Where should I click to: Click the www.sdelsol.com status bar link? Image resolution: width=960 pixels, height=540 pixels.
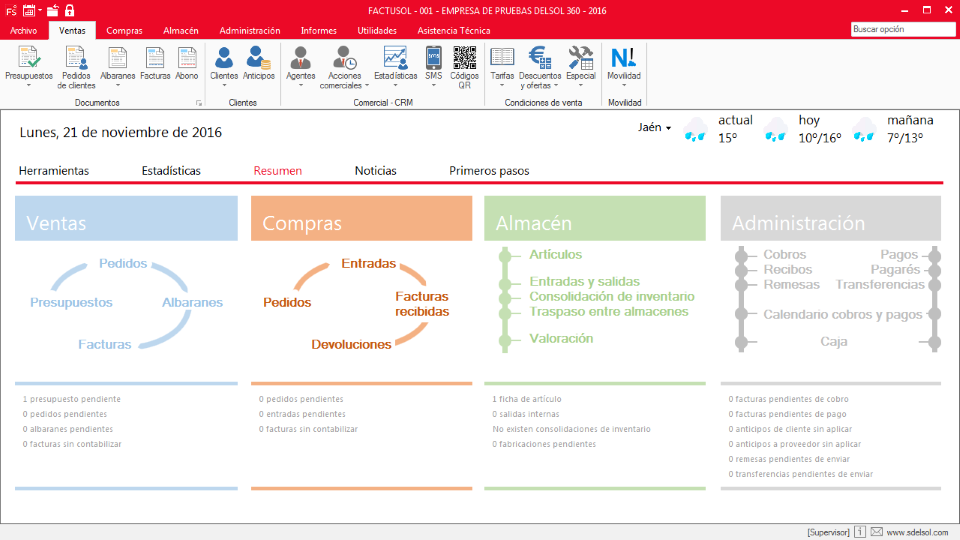point(917,532)
